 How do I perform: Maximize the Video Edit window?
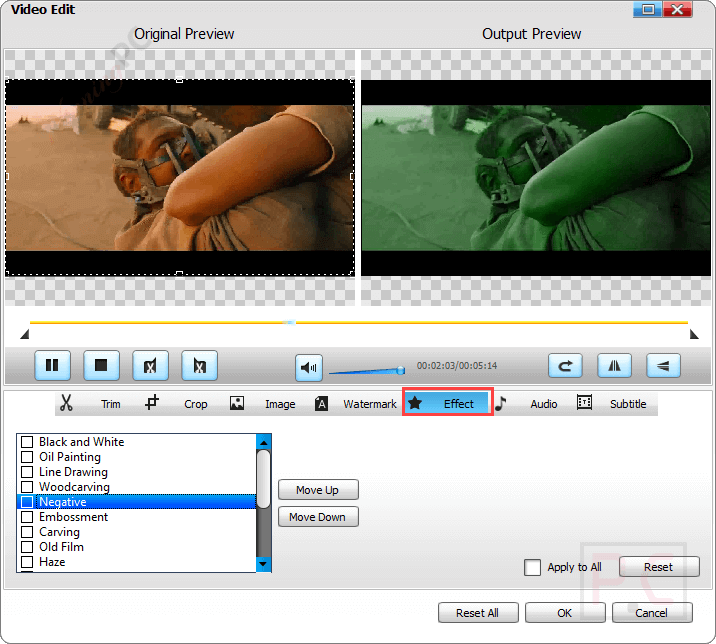click(648, 10)
